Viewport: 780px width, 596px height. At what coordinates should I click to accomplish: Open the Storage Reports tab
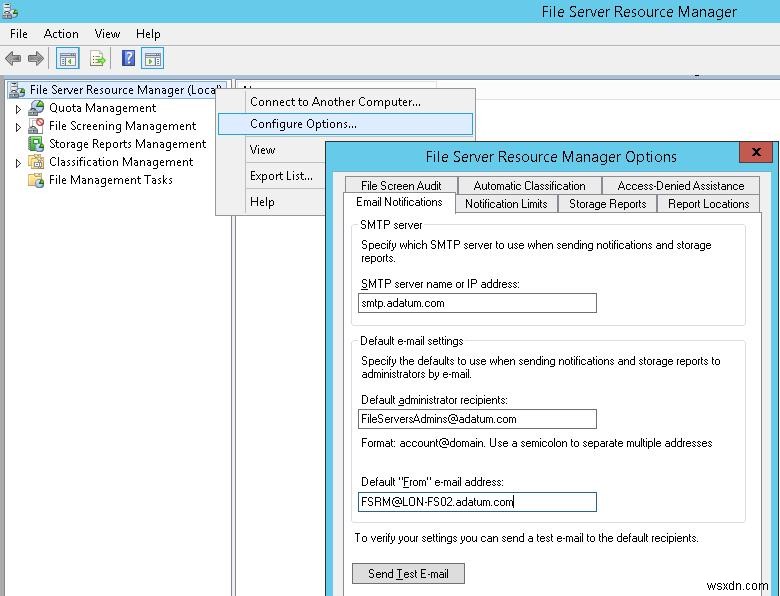click(x=607, y=203)
